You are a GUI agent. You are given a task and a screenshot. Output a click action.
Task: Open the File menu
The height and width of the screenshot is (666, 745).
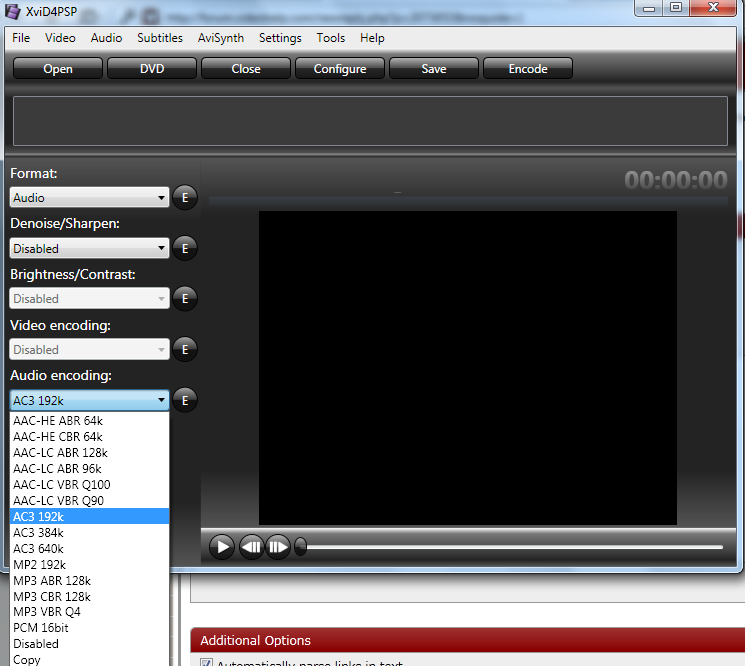click(x=21, y=38)
